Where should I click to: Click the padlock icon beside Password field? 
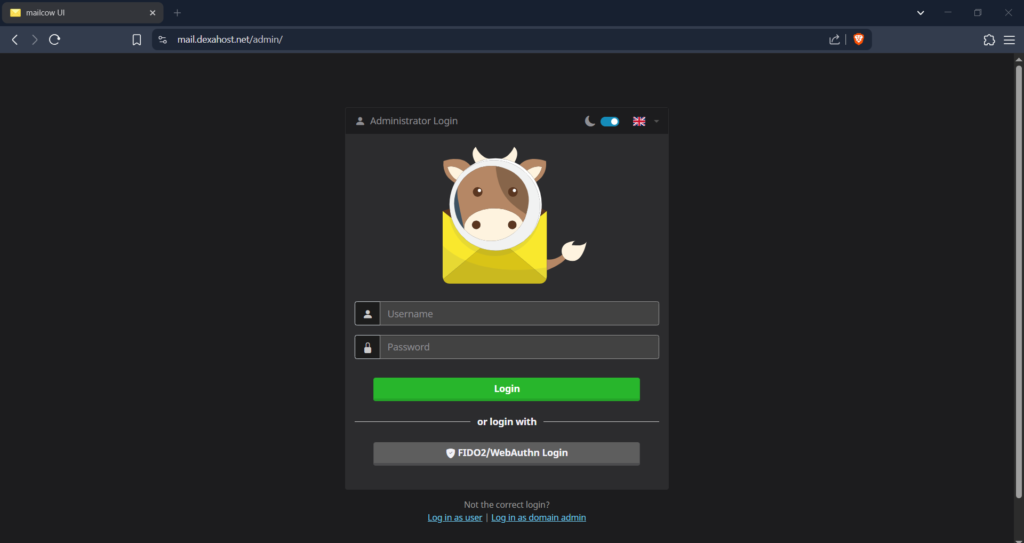(x=368, y=347)
